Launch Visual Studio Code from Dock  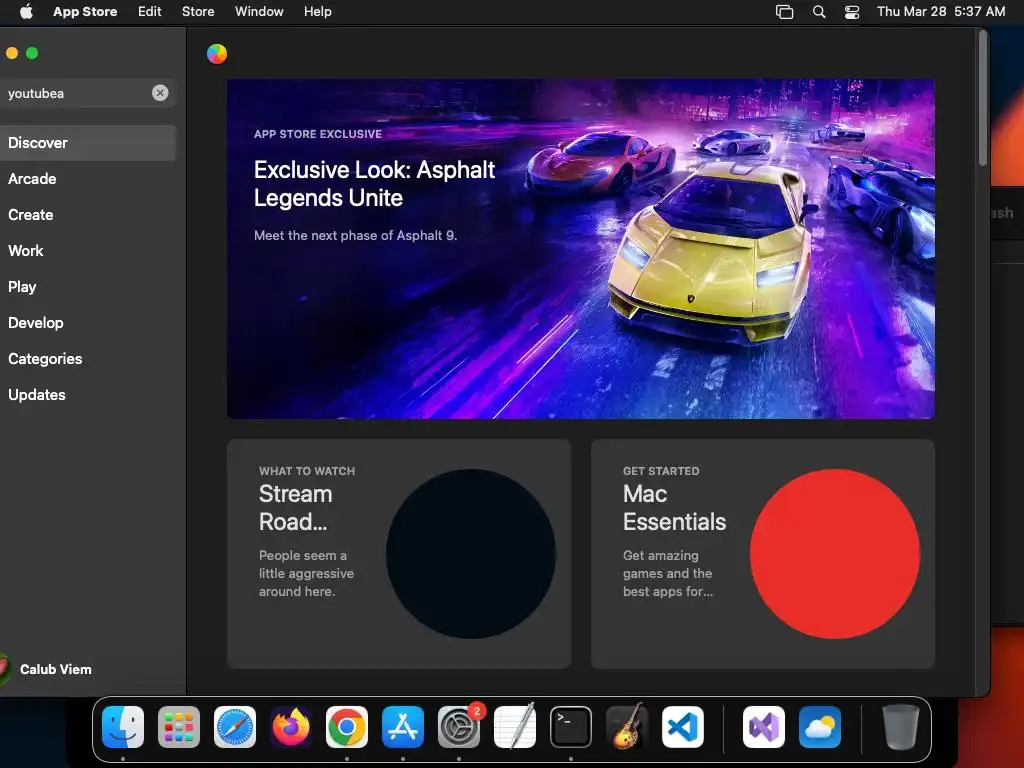[x=683, y=727]
